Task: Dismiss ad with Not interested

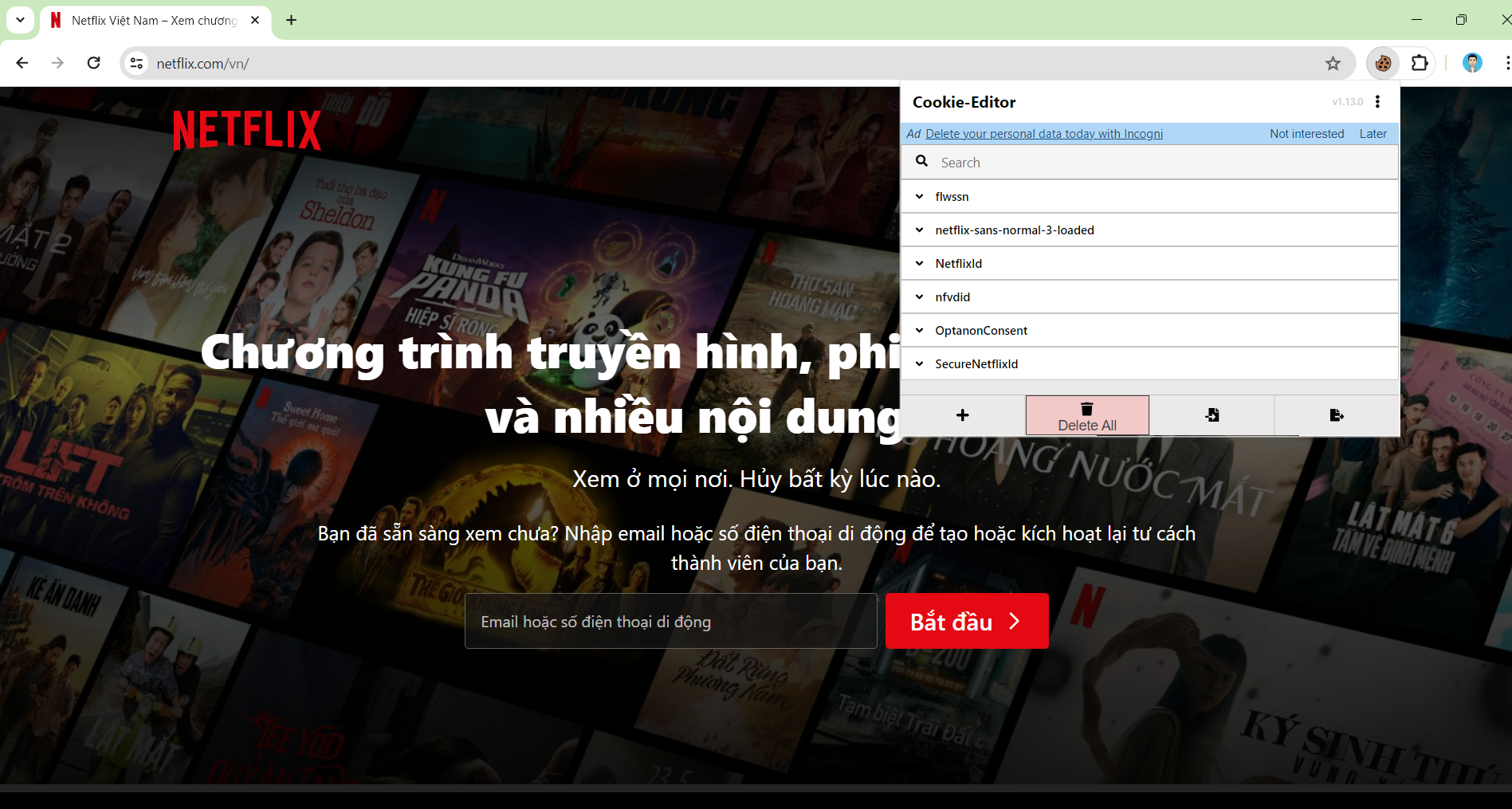Action: coord(1306,134)
